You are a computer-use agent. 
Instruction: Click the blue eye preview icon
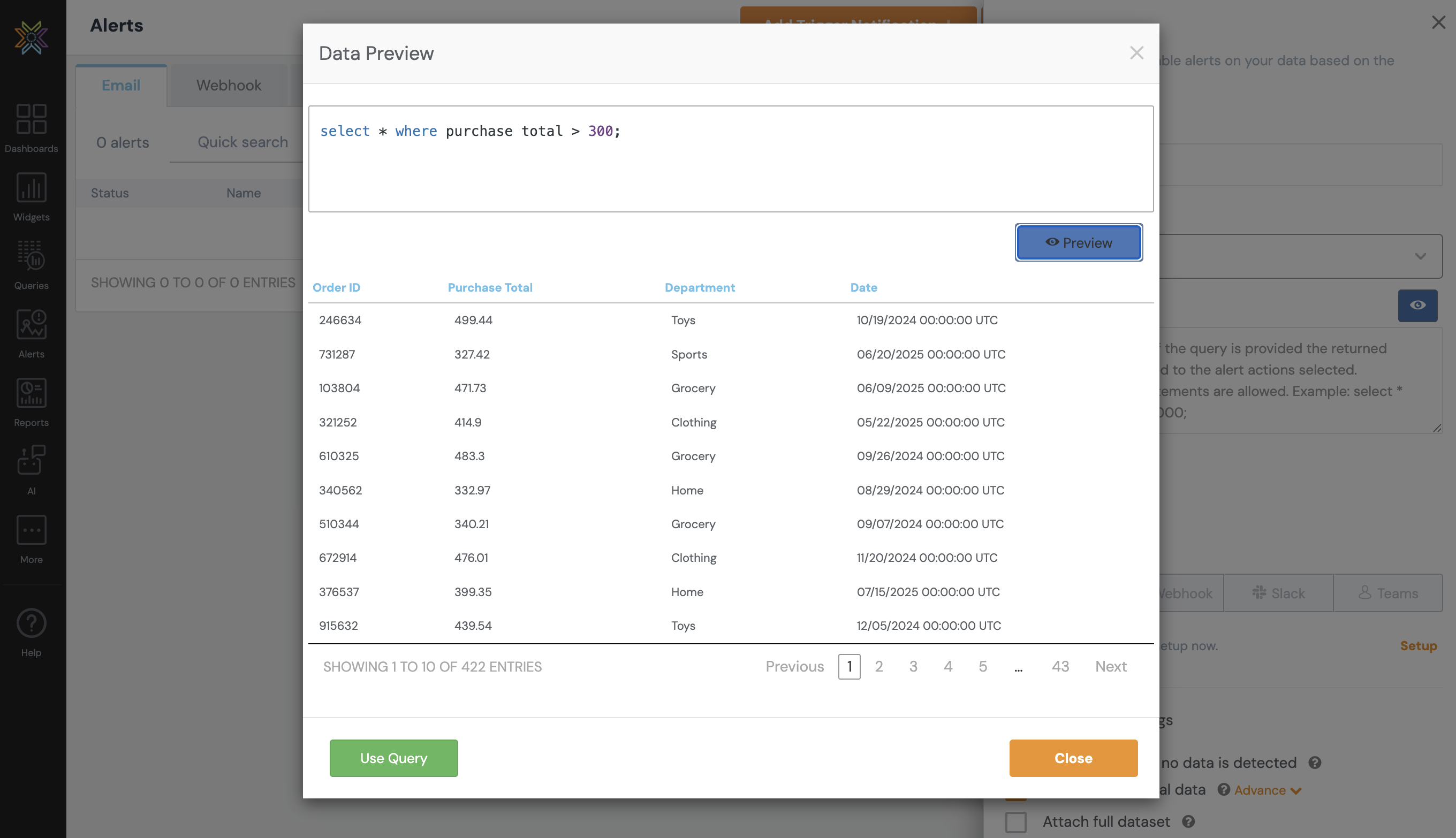pyautogui.click(x=1417, y=305)
